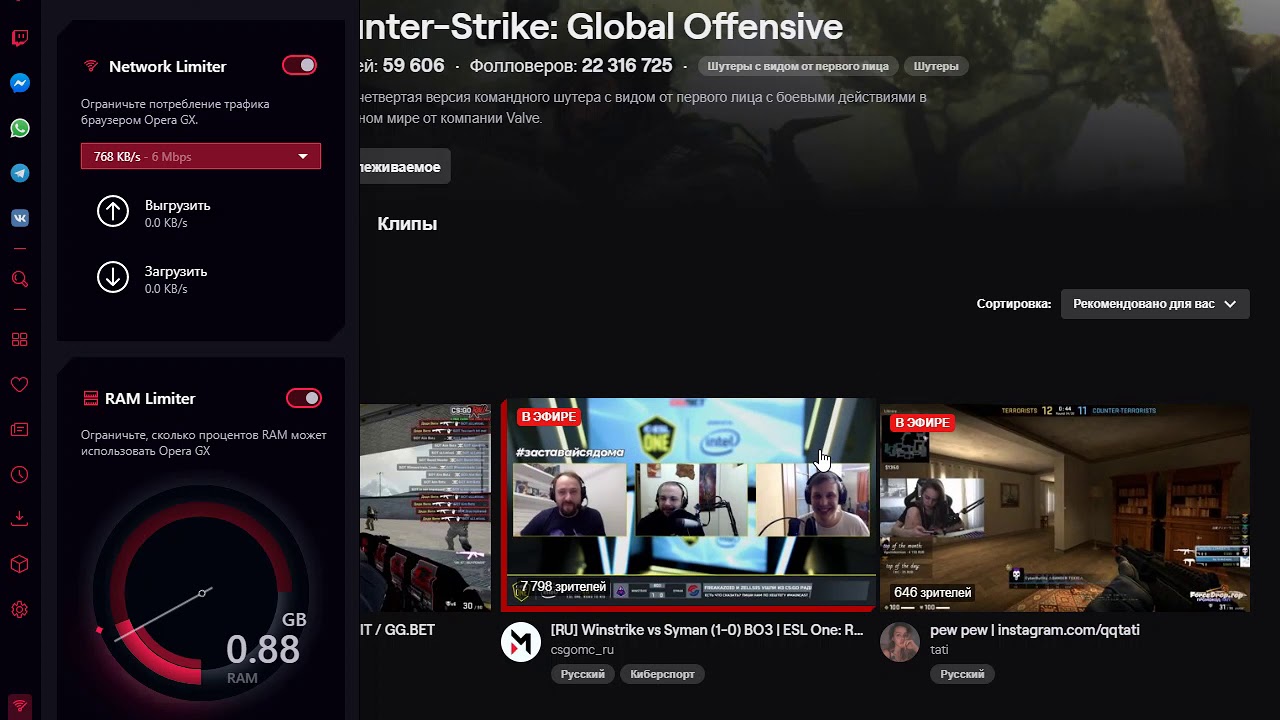The width and height of the screenshot is (1280, 720).
Task: Click the viewer count 59 606
Action: tap(413, 66)
